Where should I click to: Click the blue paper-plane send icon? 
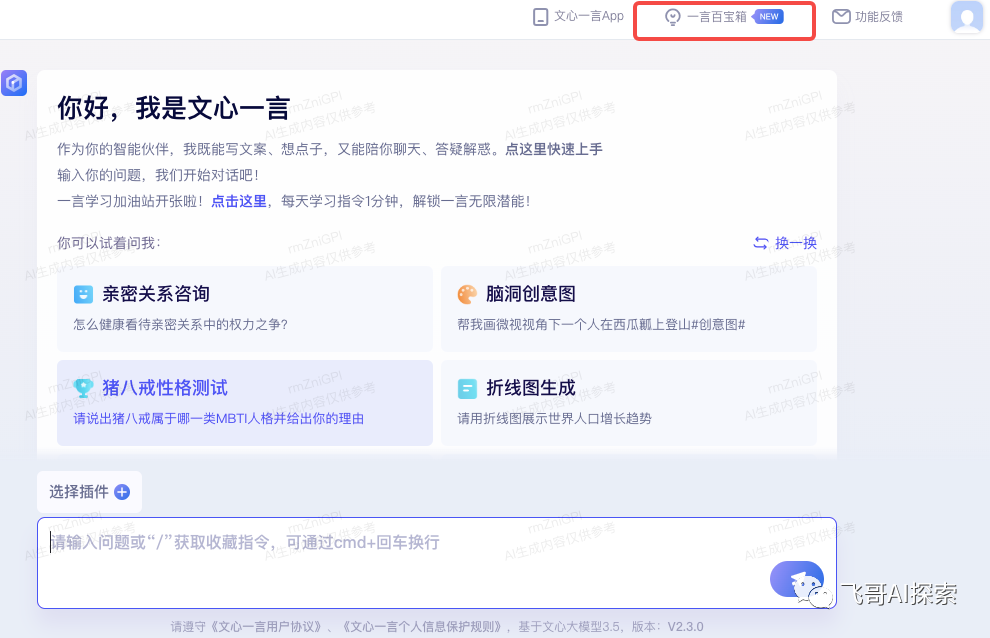797,579
